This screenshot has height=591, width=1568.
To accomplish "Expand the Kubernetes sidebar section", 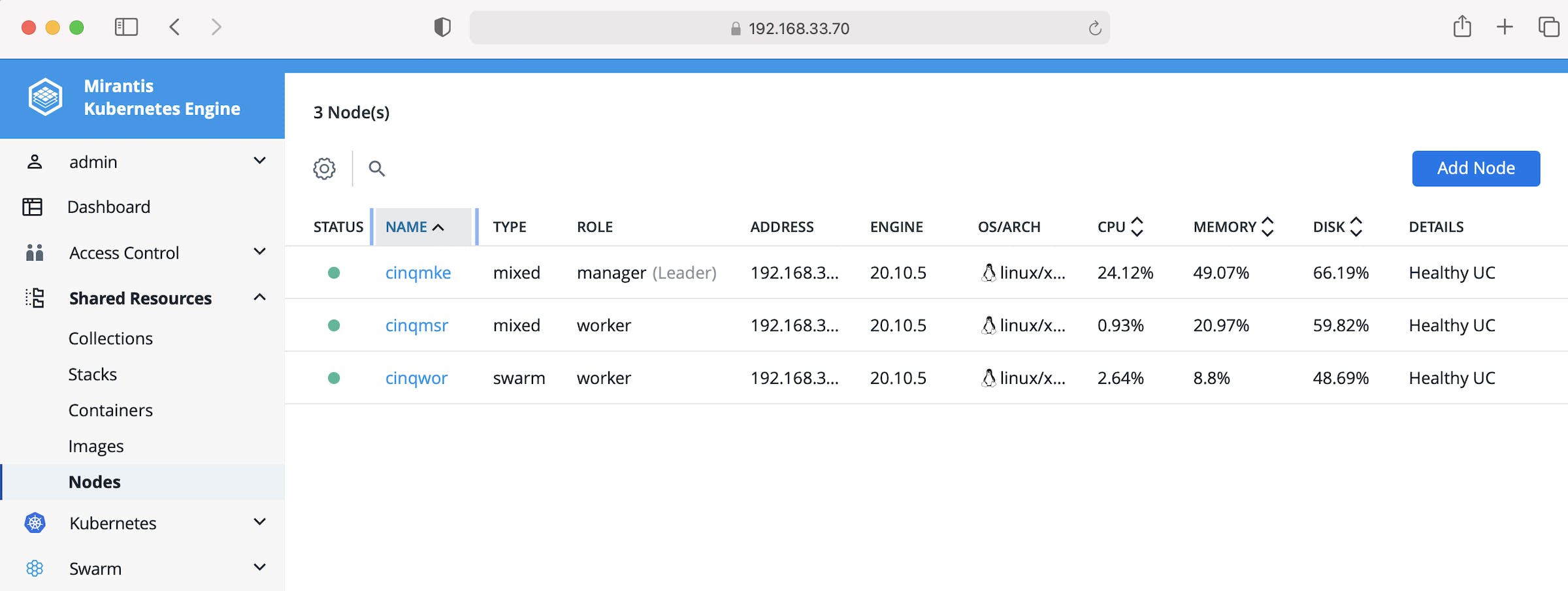I will 259,522.
